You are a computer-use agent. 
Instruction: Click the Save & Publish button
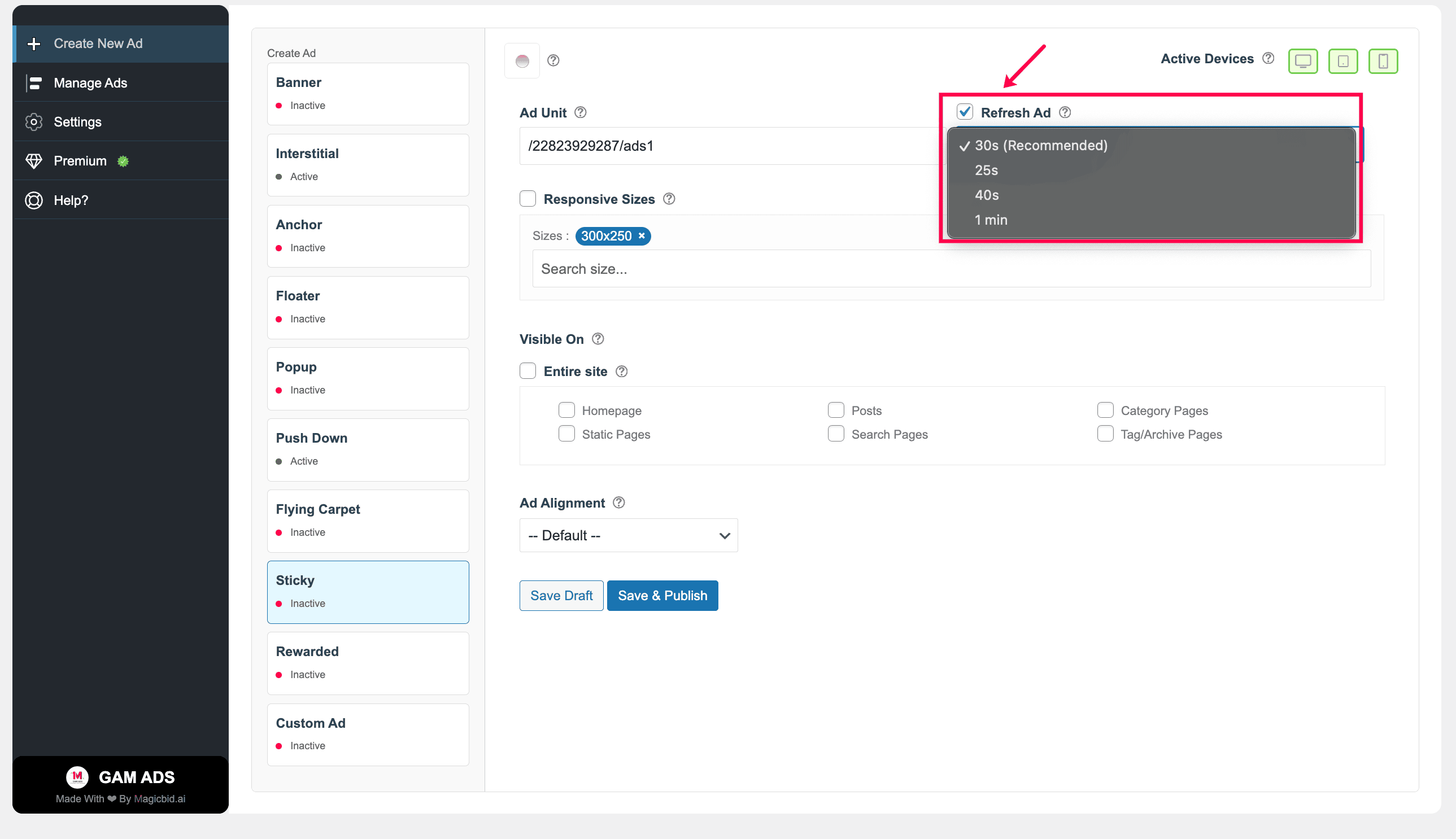pyautogui.click(x=662, y=595)
